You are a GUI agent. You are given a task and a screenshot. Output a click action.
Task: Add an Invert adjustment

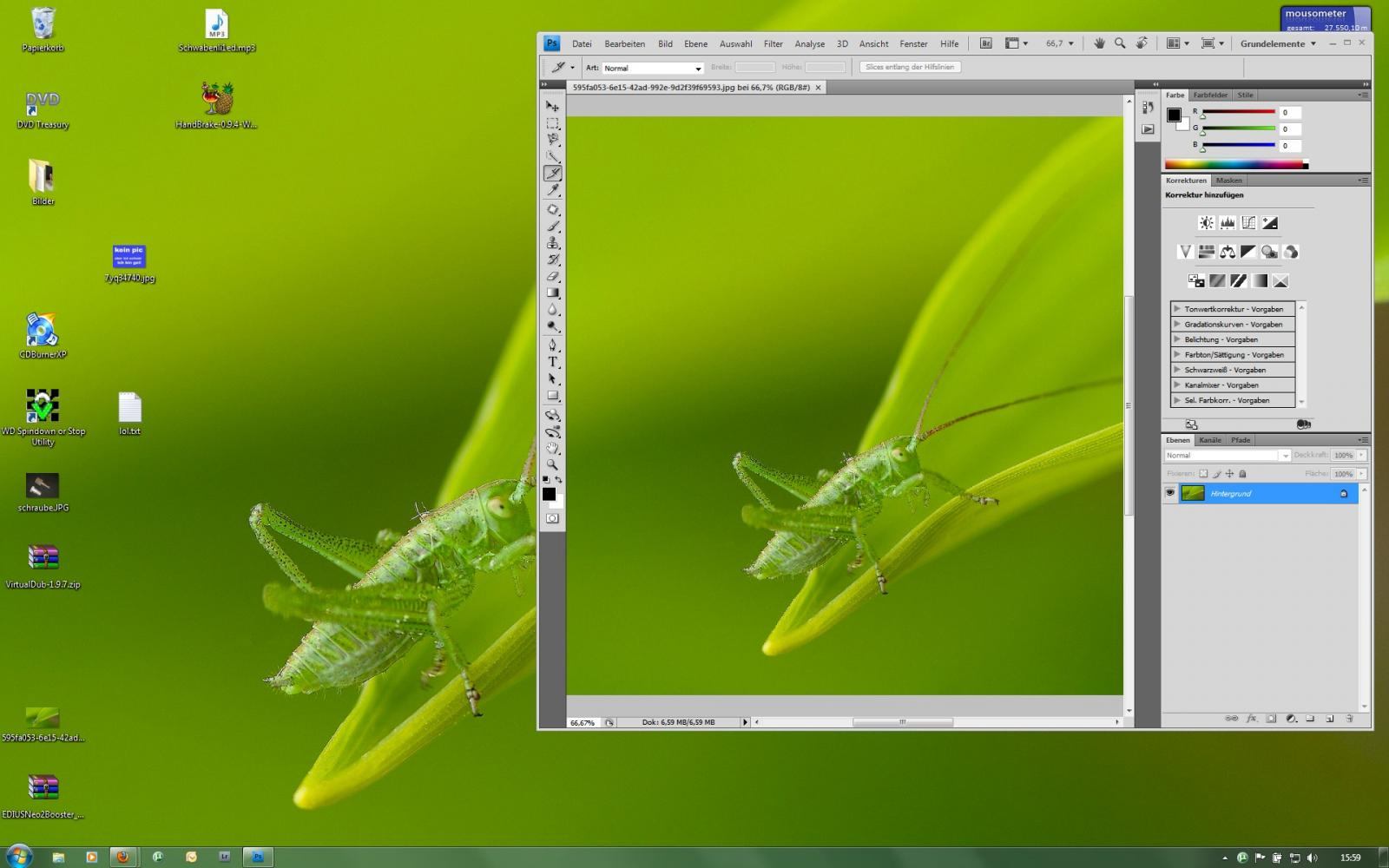coord(1196,280)
